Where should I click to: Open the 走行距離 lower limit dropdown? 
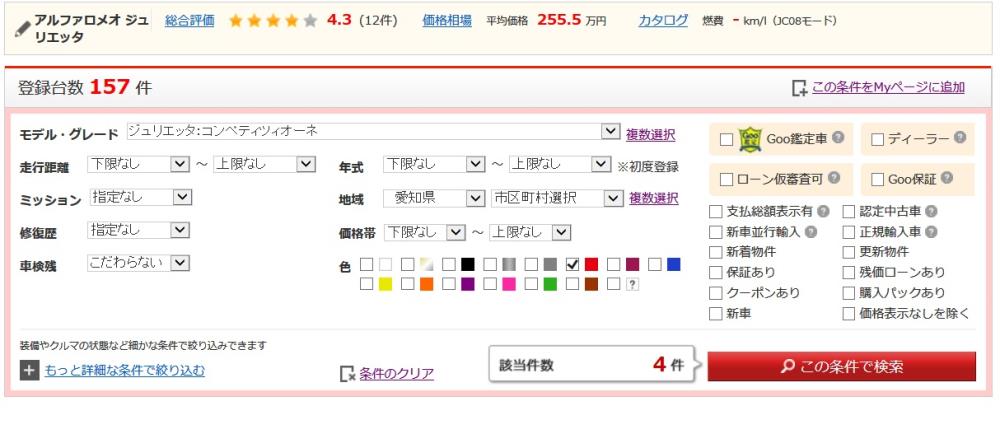[x=138, y=164]
